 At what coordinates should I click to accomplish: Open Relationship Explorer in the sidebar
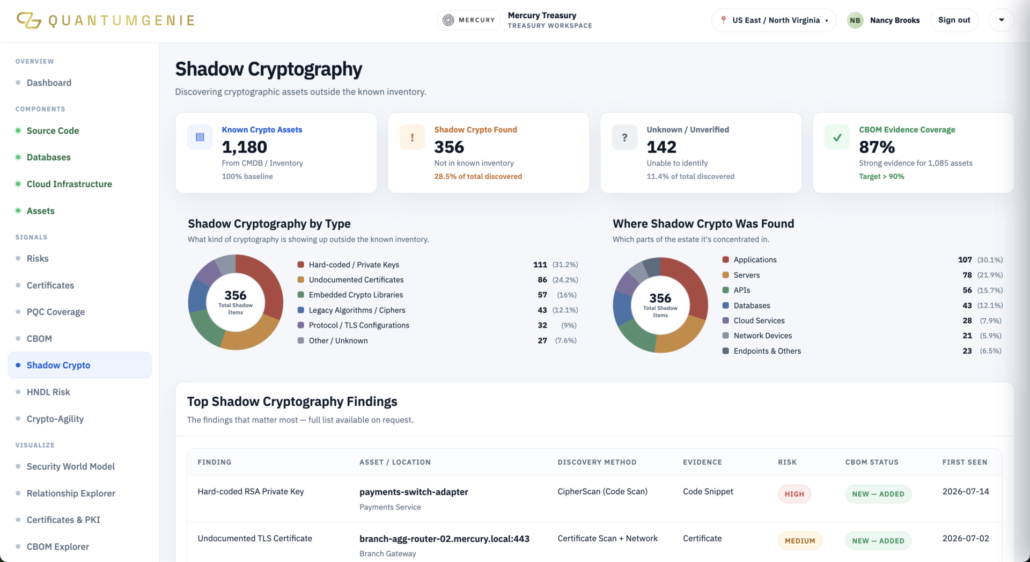click(71, 493)
